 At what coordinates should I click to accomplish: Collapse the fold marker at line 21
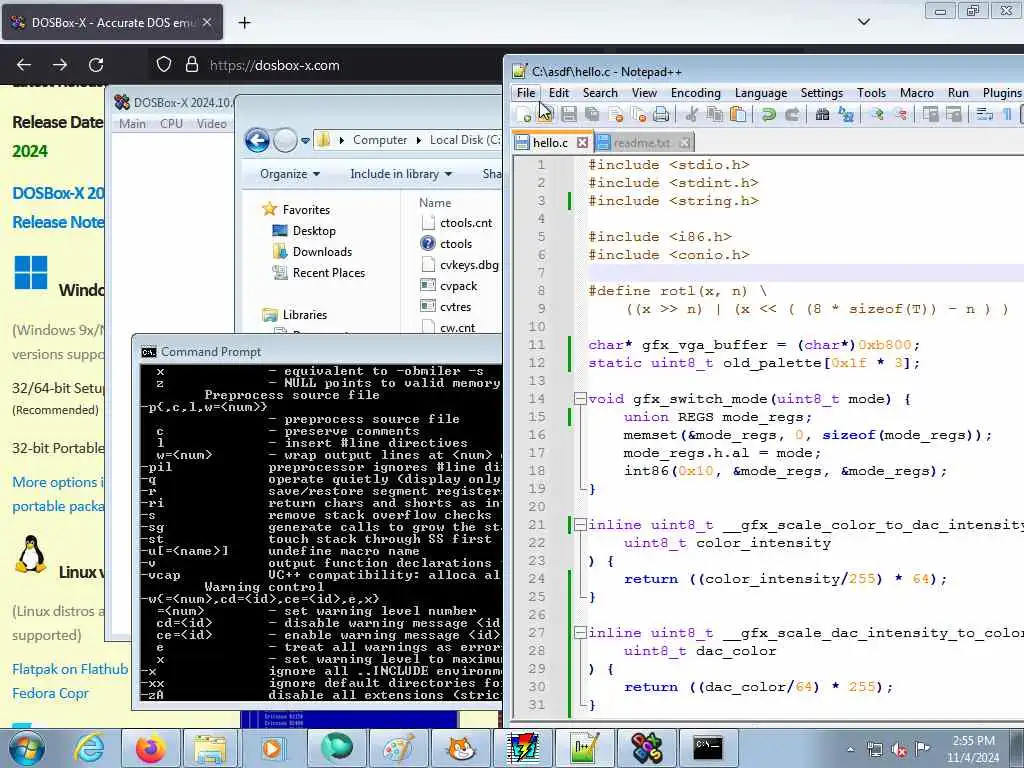tap(579, 524)
